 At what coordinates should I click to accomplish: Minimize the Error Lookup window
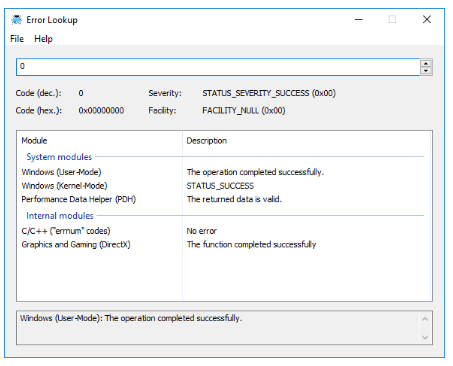coord(359,20)
